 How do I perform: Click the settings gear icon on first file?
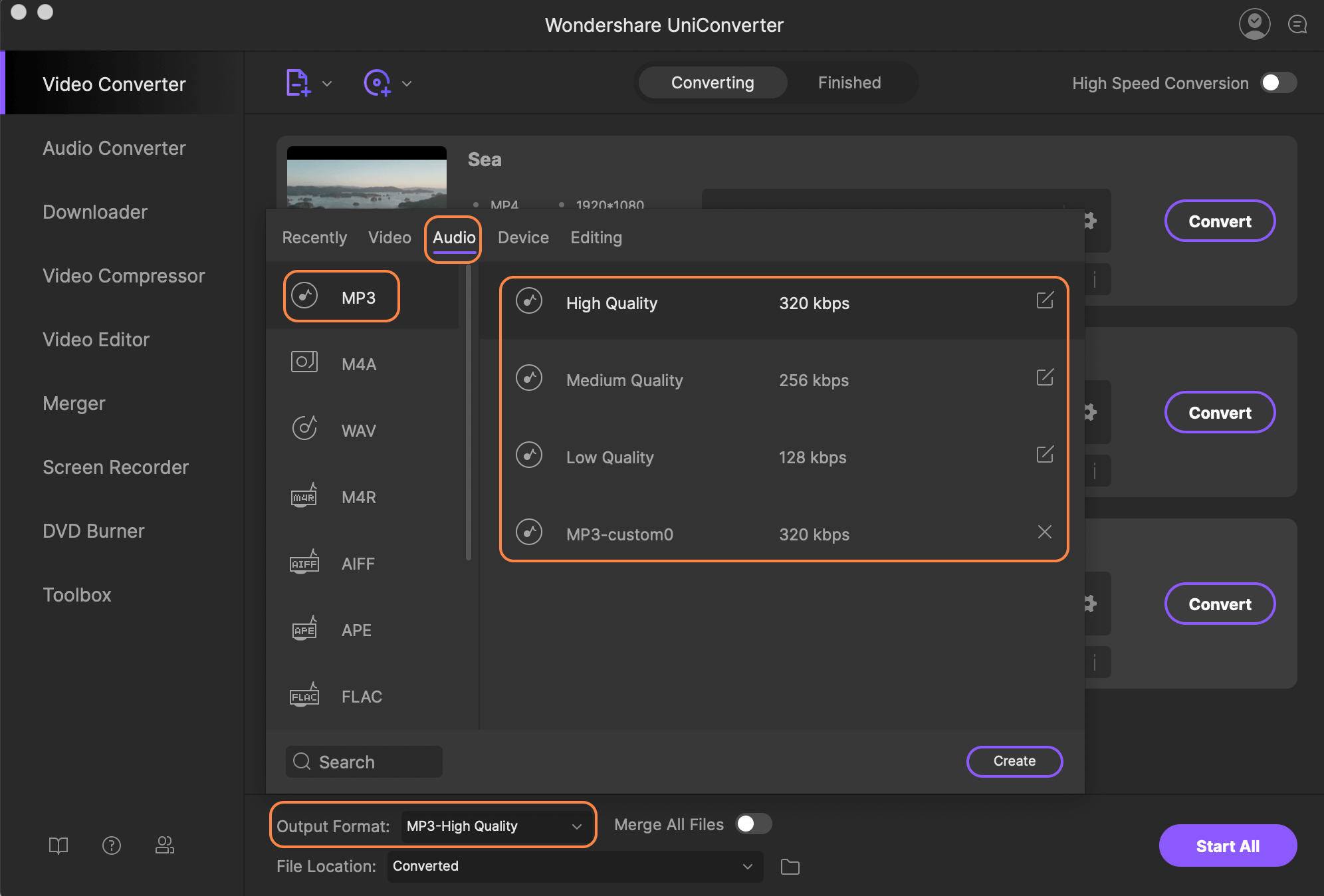pos(1089,222)
